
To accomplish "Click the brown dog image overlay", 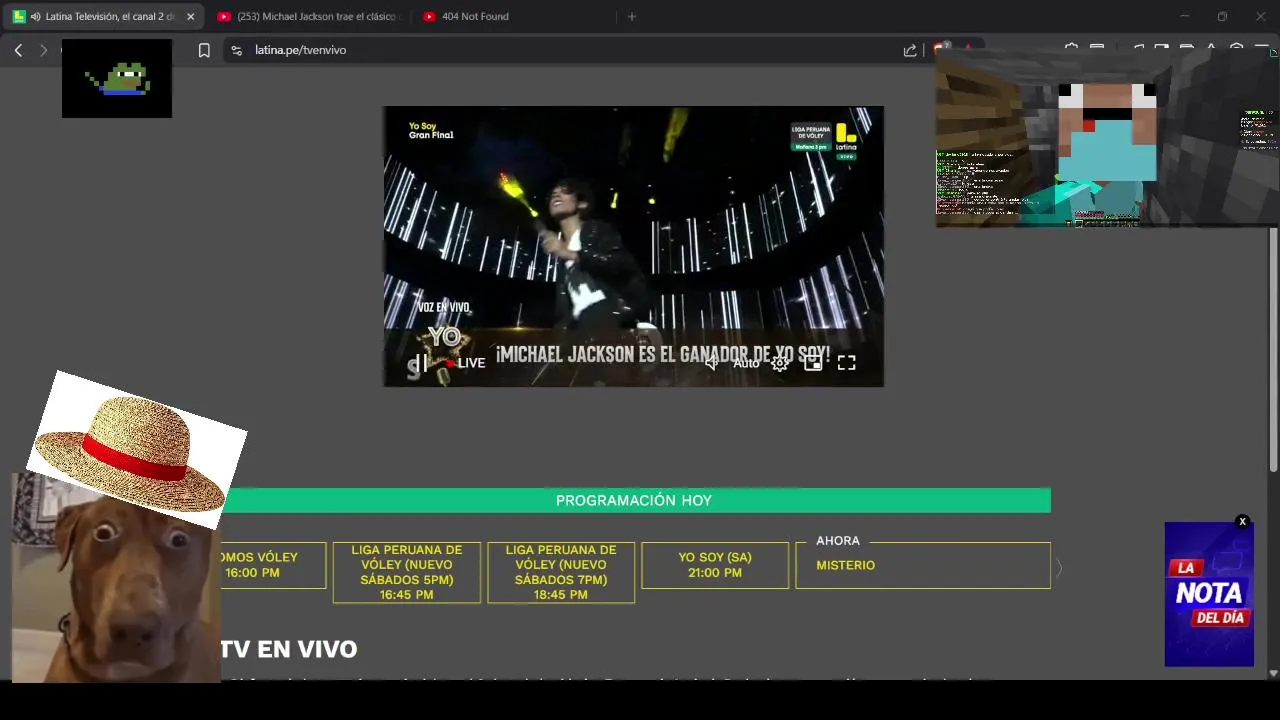I will point(115,590).
